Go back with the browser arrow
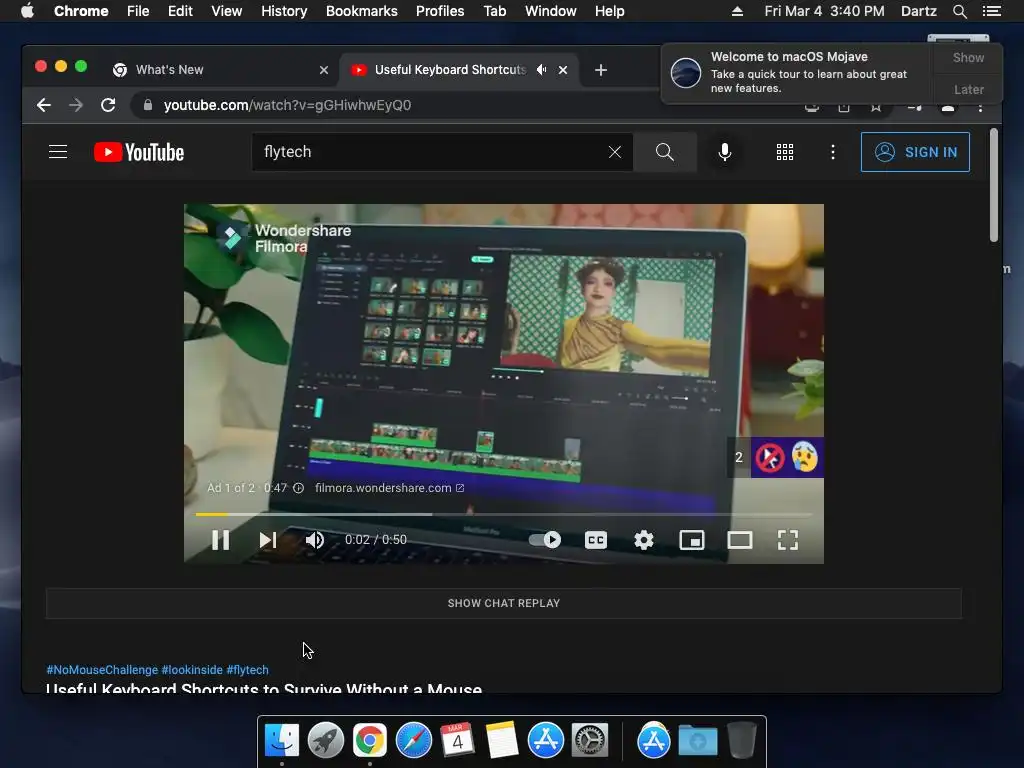 44,105
